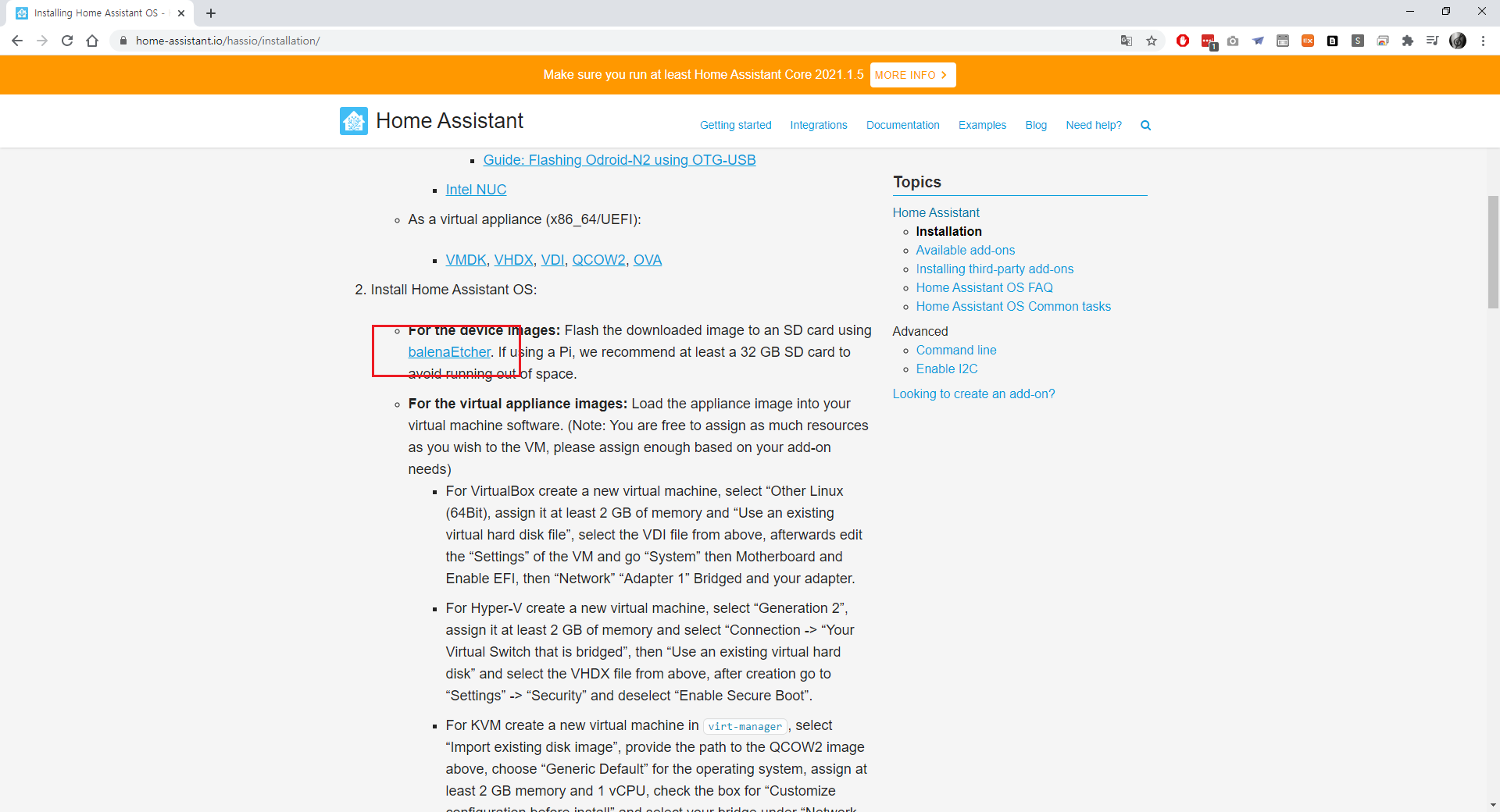This screenshot has height=812, width=1500.
Task: Open the stacked Chrome windows extension
Action: point(1383,41)
